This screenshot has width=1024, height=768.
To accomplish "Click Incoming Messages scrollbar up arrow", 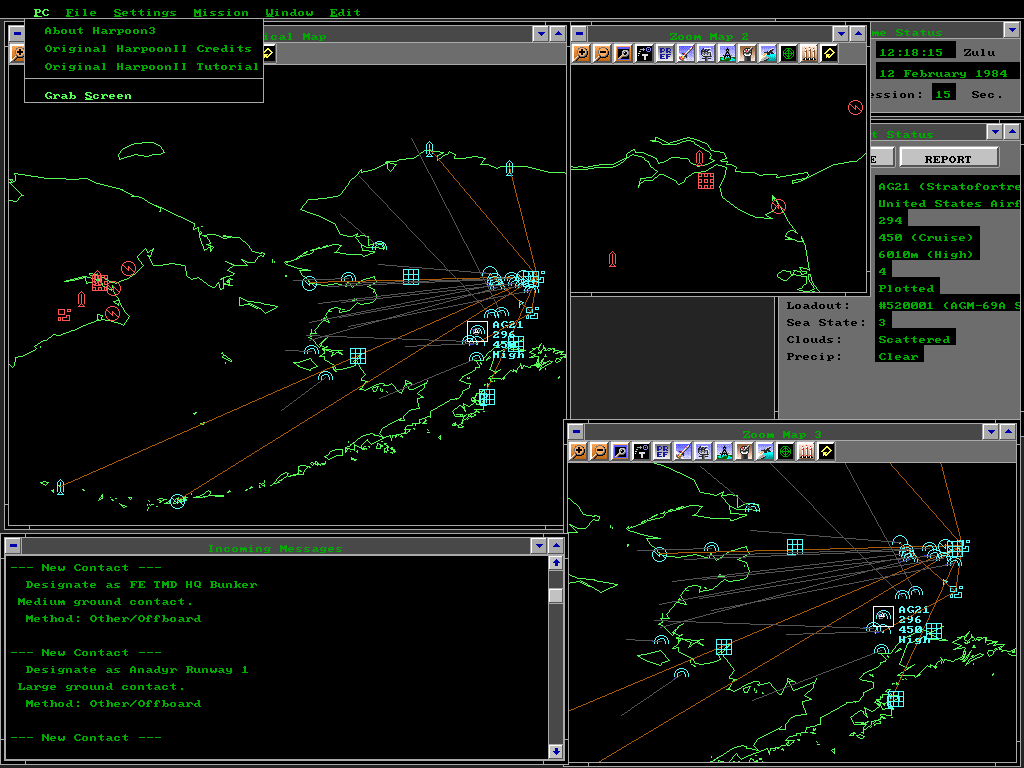I will (556, 563).
